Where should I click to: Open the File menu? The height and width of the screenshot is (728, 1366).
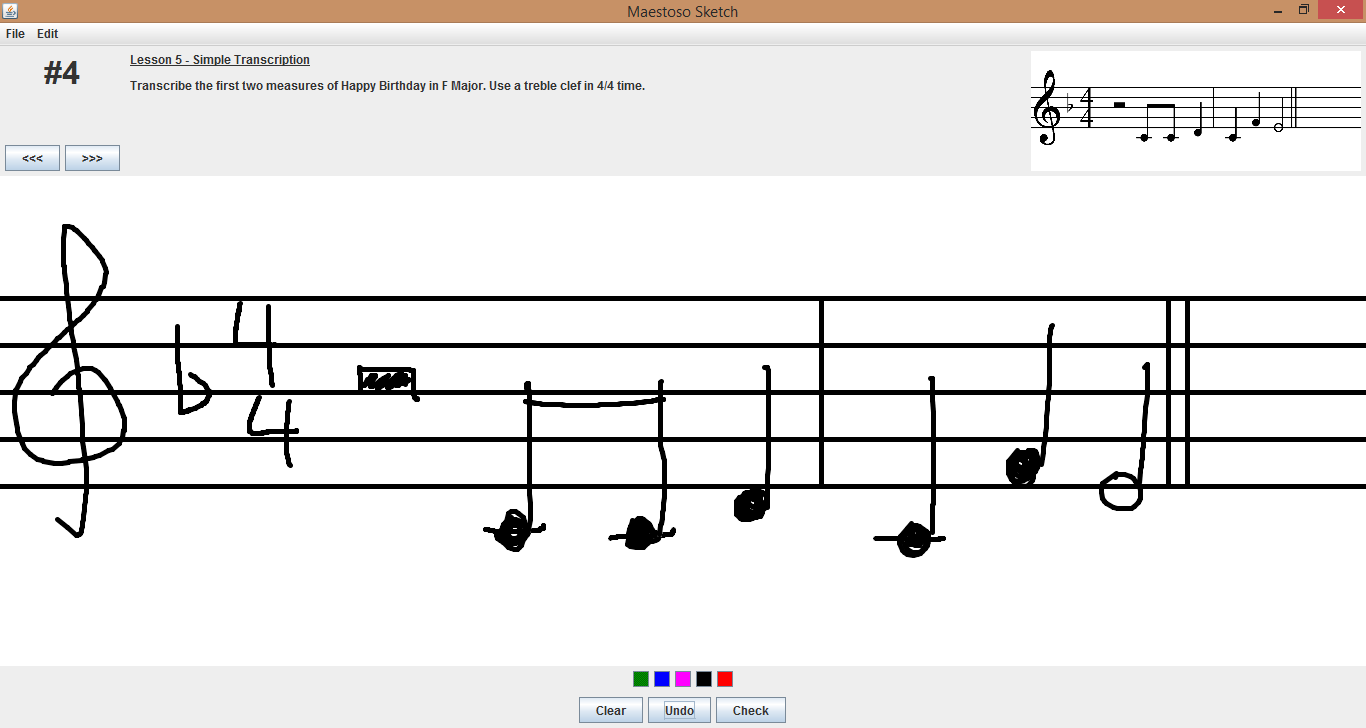pos(15,34)
